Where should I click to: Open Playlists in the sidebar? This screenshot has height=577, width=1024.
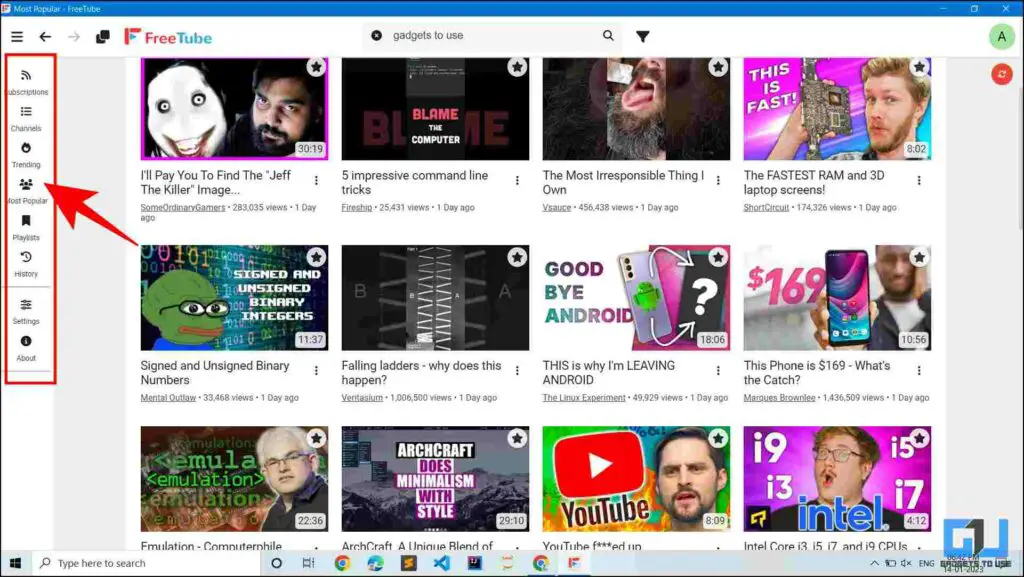point(26,228)
